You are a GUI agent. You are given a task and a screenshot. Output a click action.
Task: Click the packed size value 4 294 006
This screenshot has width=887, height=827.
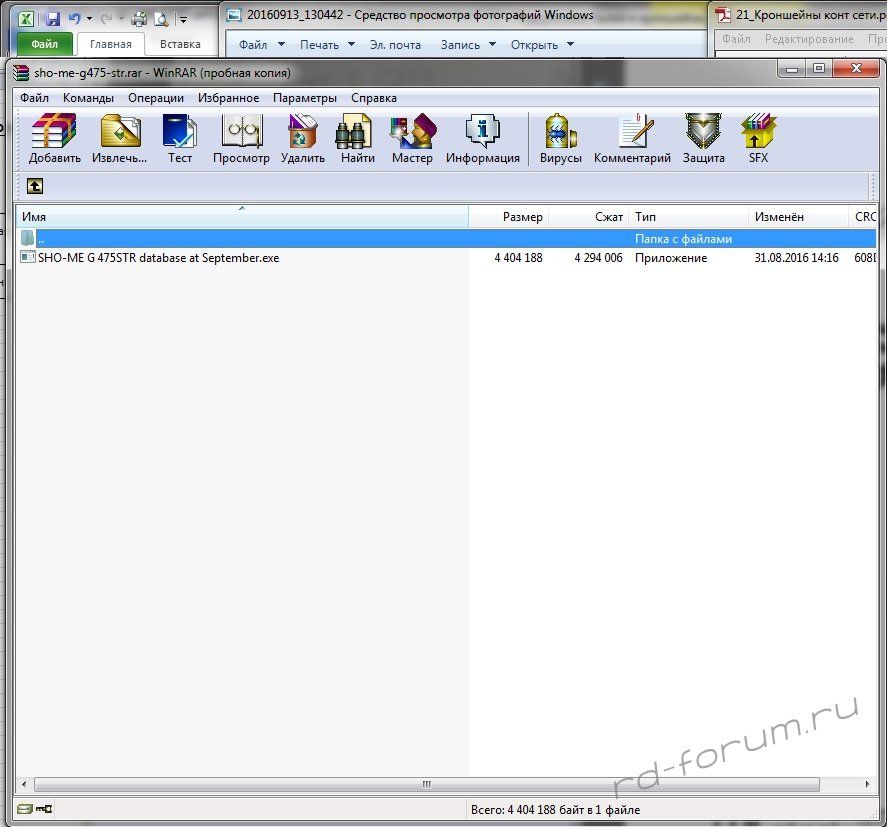598,258
